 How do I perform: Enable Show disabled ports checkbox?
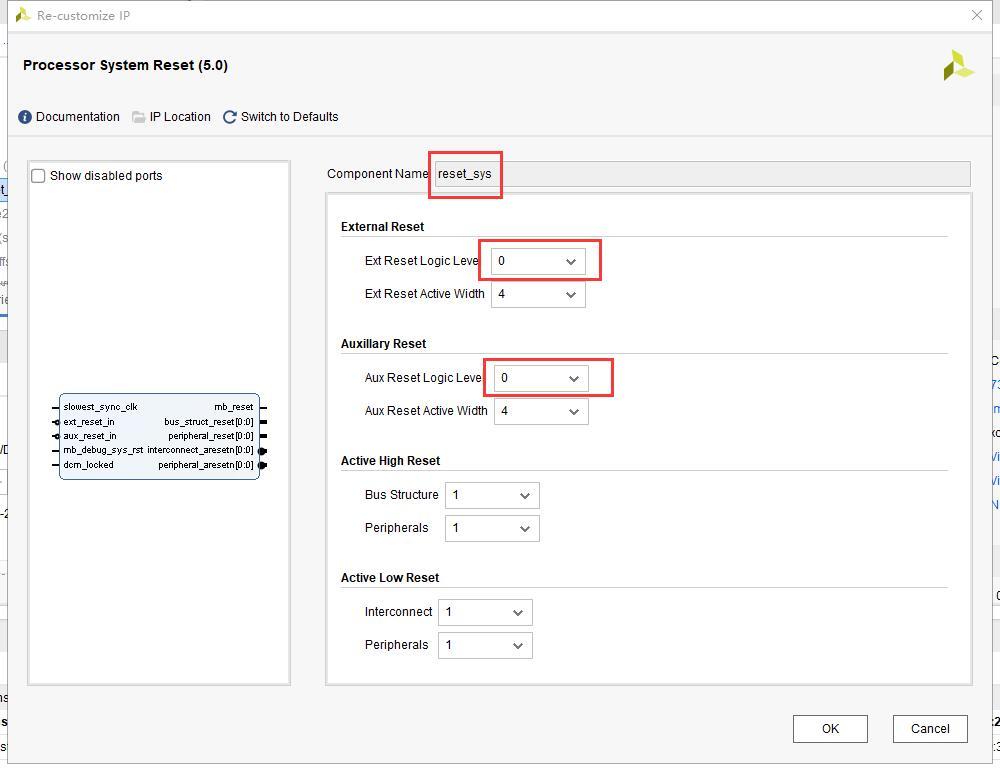39,176
